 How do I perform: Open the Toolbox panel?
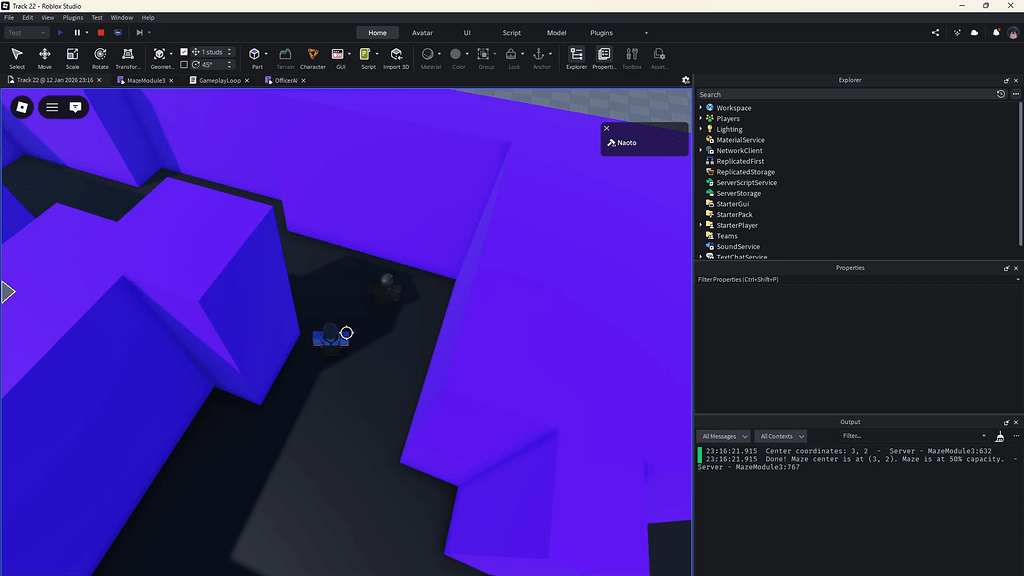click(633, 55)
